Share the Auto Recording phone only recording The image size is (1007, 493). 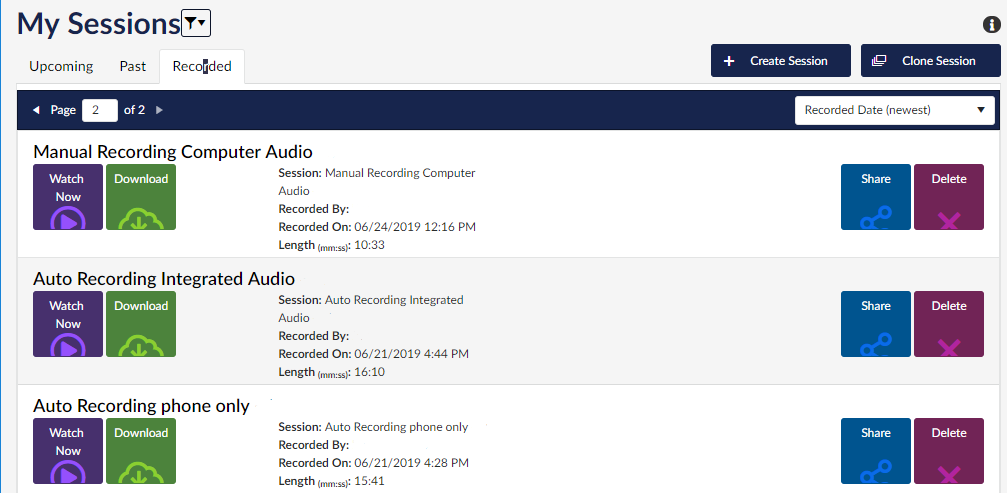point(875,451)
